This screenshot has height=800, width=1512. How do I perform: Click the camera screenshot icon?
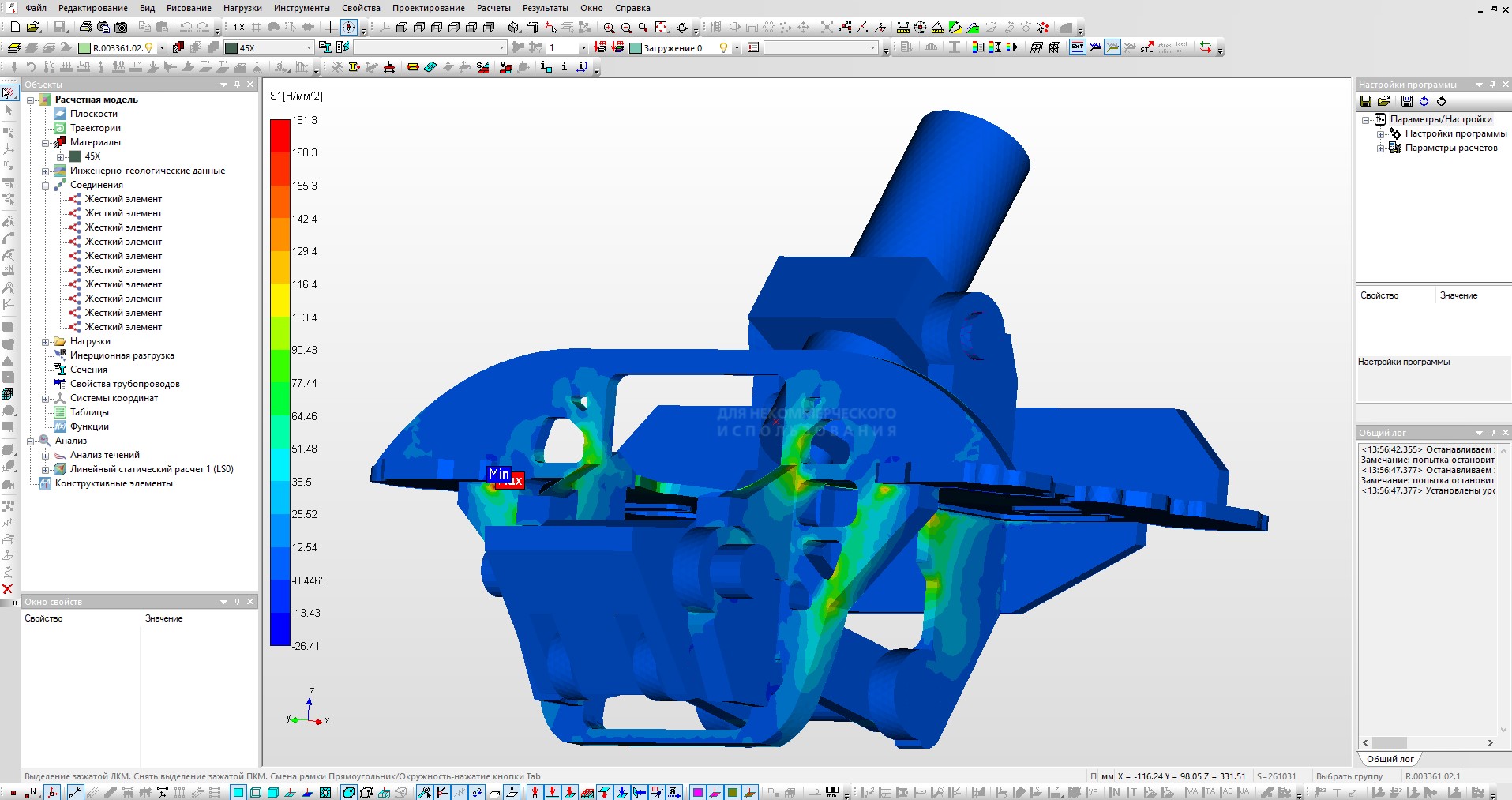(121, 28)
